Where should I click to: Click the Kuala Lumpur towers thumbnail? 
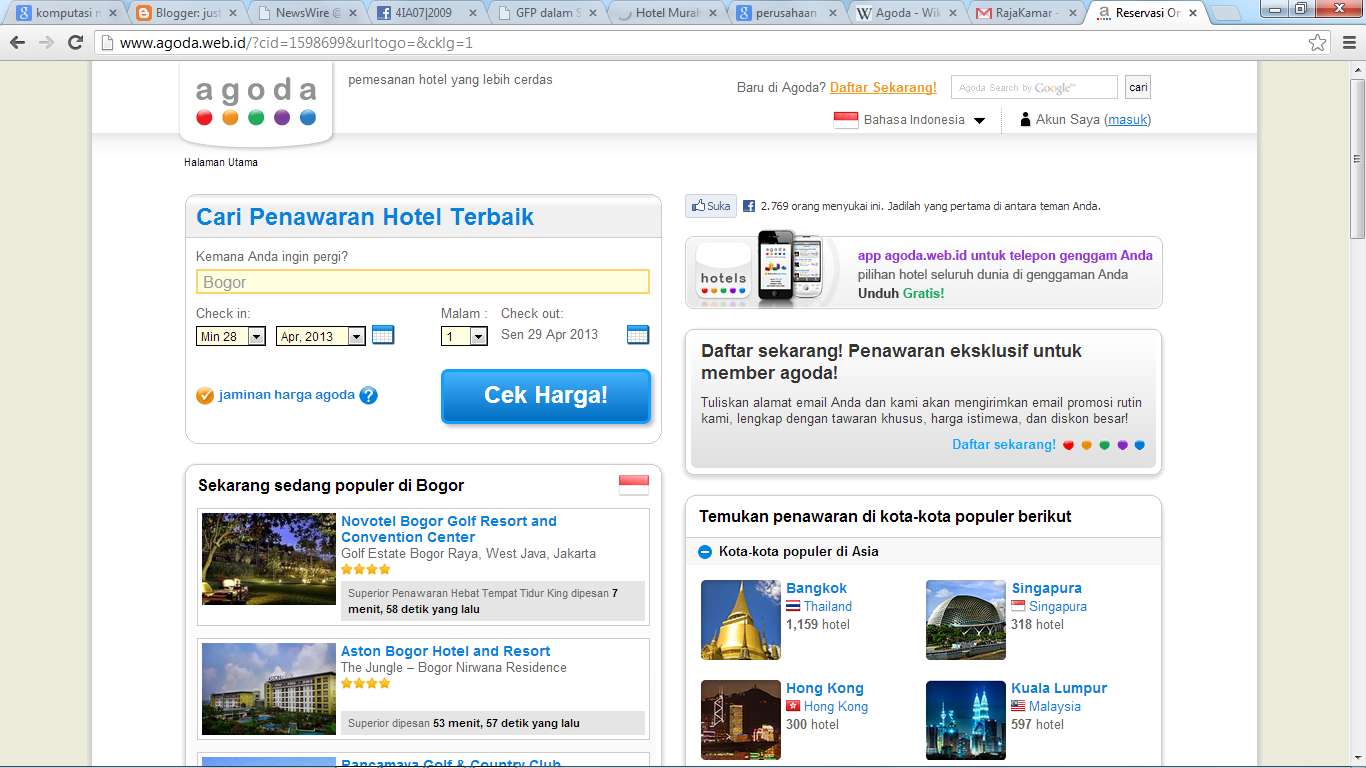[966, 720]
